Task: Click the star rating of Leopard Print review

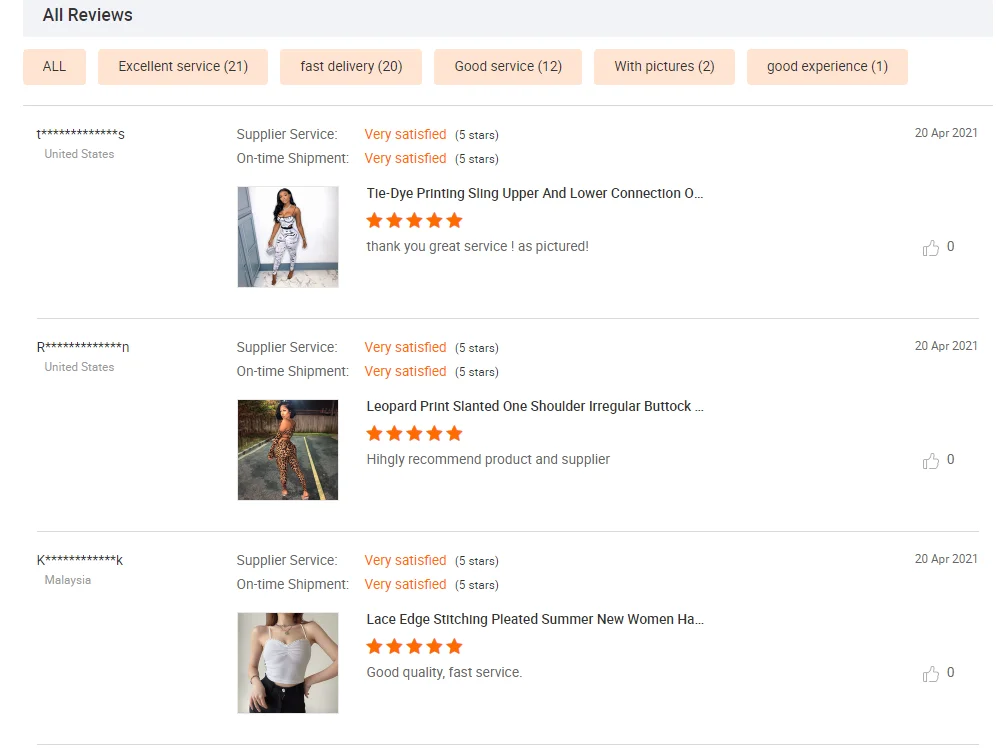Action: (x=414, y=433)
